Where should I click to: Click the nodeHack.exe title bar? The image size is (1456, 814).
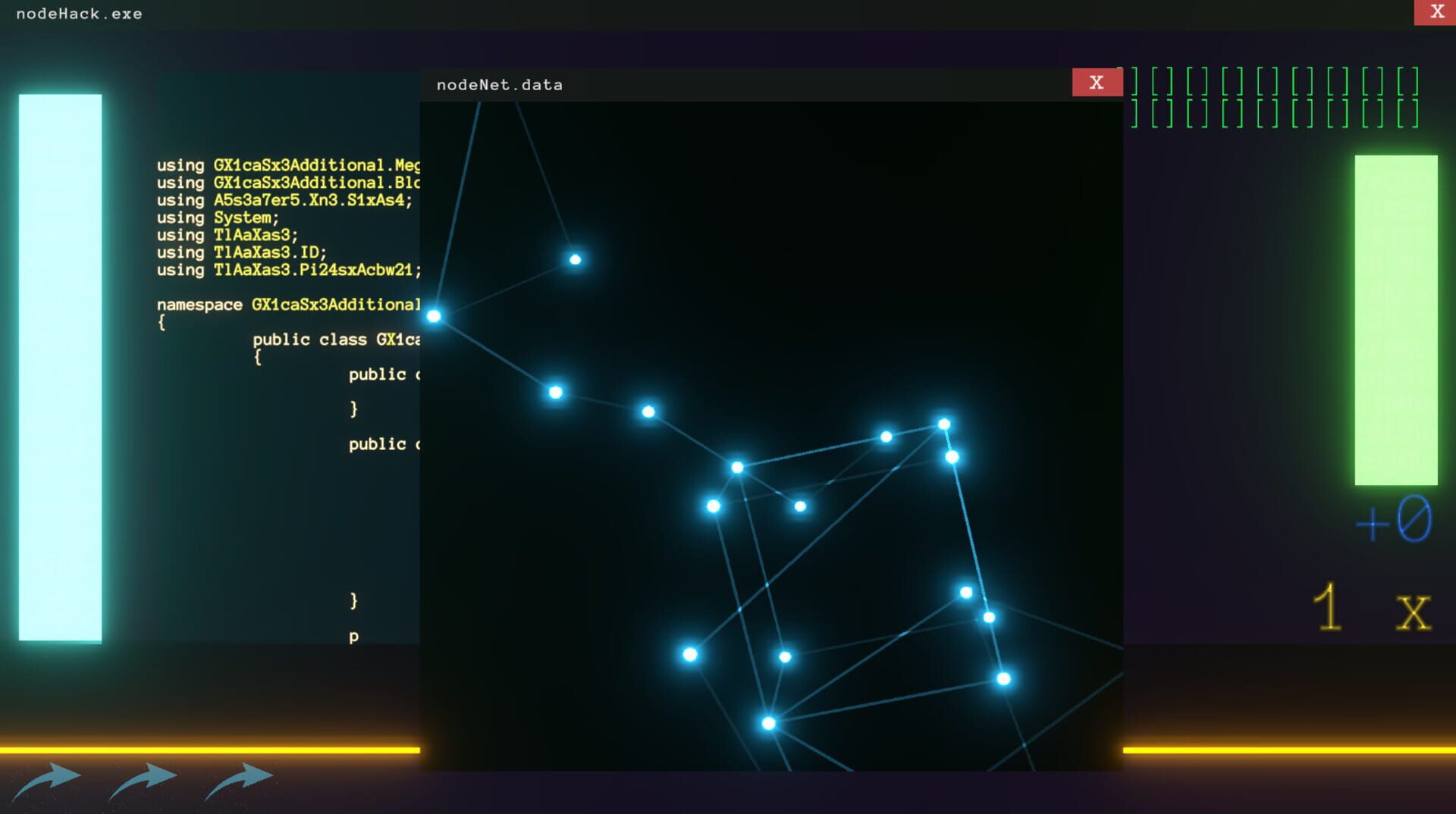click(80, 13)
